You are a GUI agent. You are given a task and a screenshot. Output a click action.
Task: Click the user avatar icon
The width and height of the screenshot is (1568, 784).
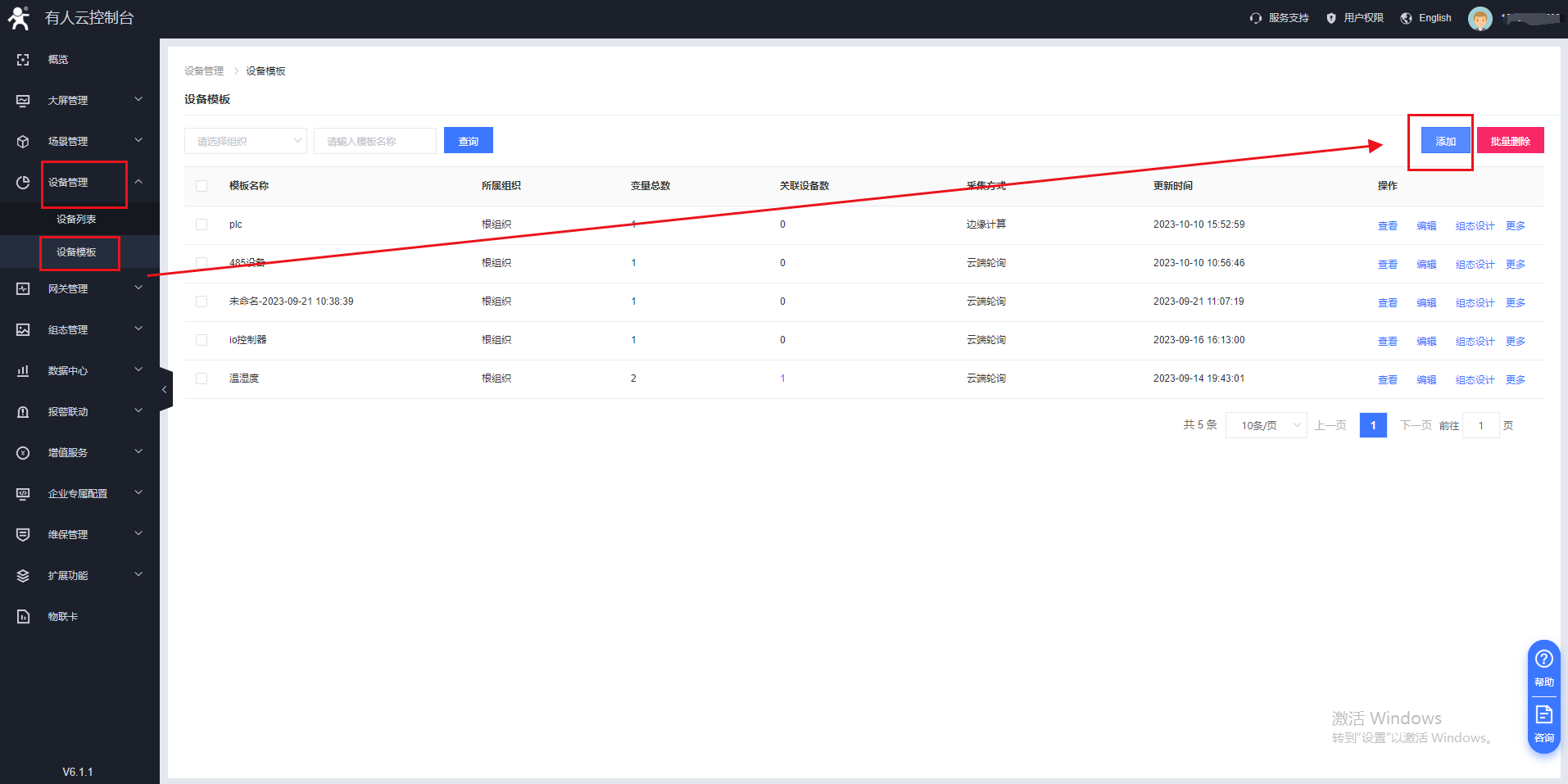[x=1480, y=18]
